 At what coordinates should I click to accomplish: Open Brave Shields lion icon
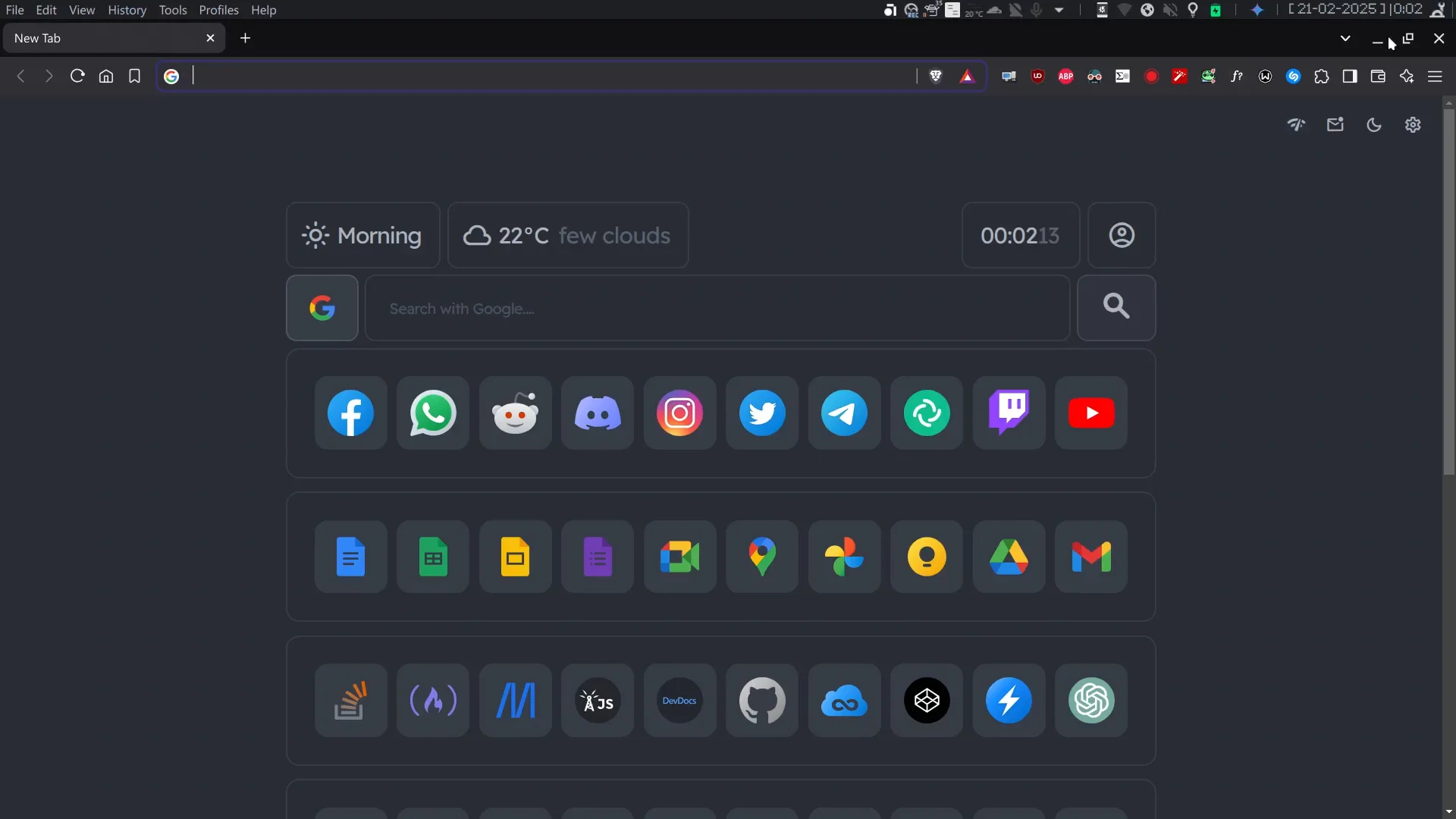point(936,76)
